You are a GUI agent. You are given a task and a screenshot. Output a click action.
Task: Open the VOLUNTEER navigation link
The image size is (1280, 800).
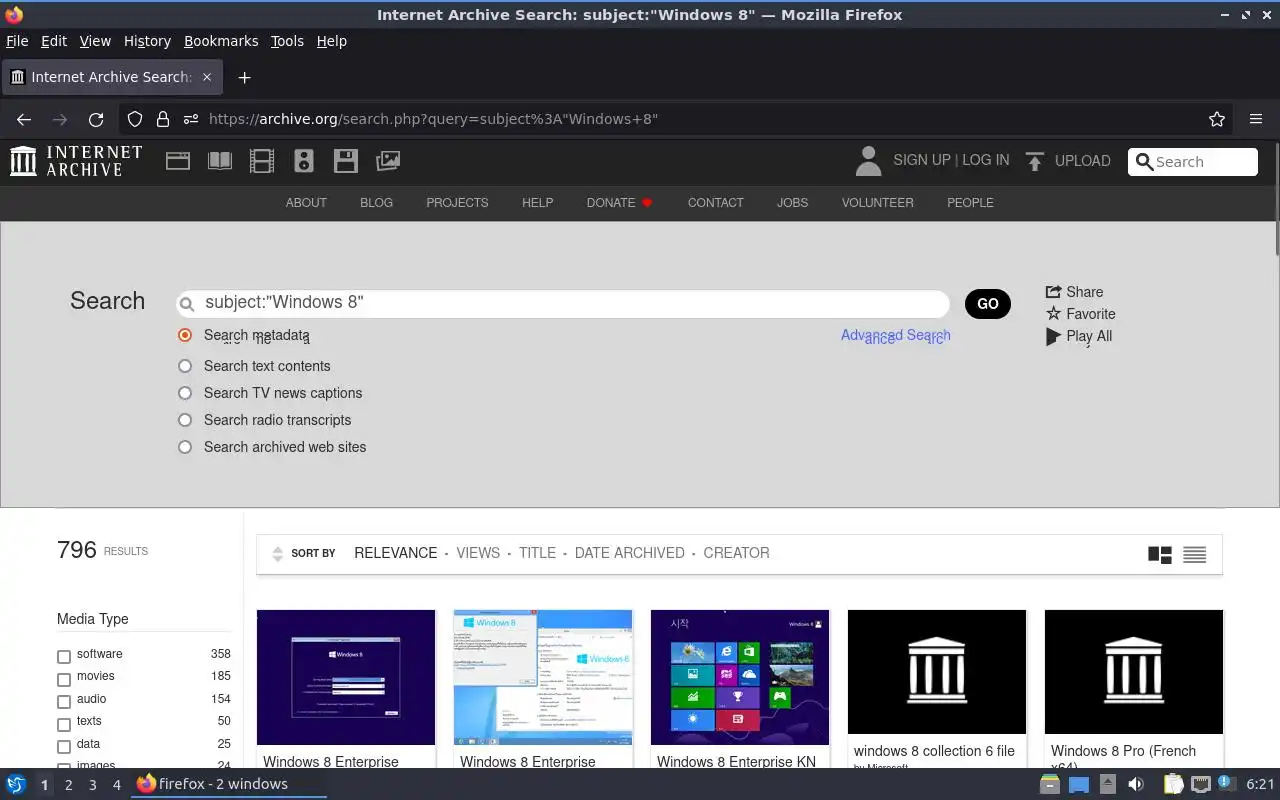point(877,202)
